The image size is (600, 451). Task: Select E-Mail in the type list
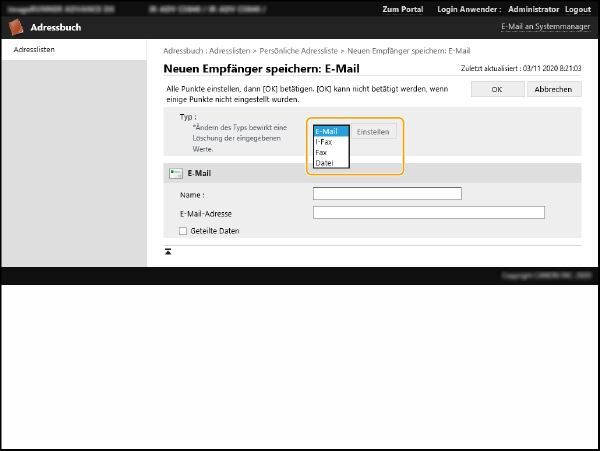(x=330, y=131)
